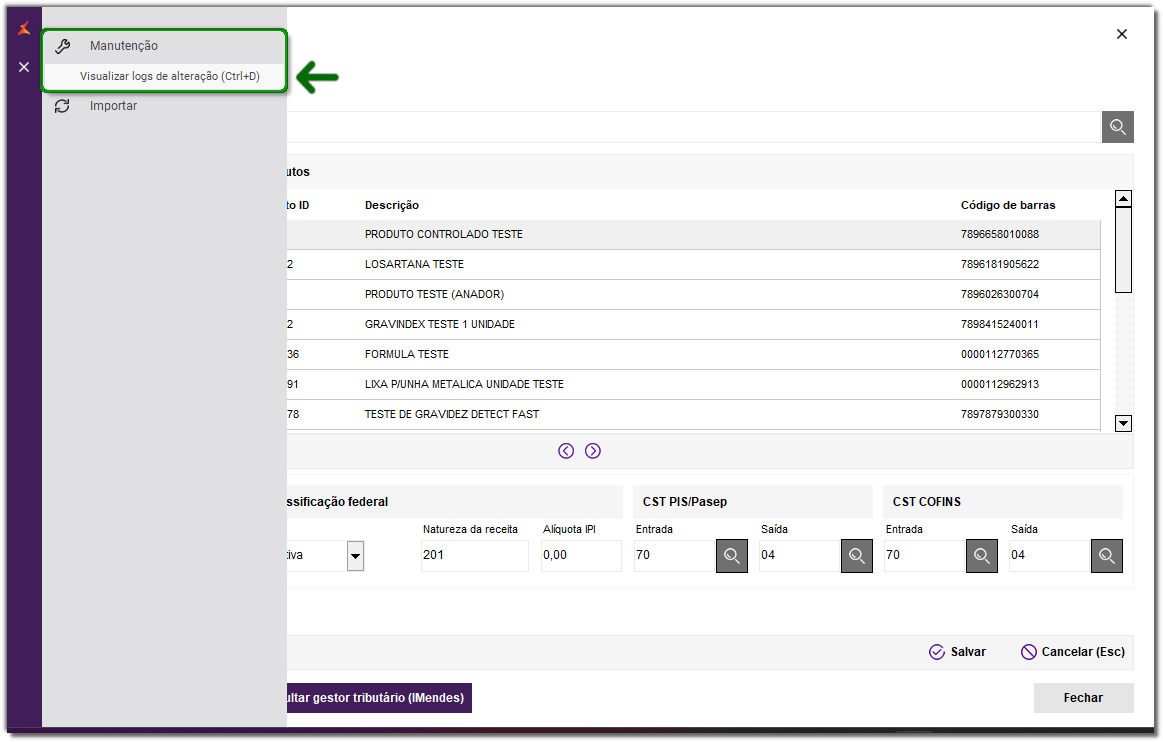Viewport: 1163px width, 742px height.
Task: Click the Natureza da receita field
Action: (475, 556)
